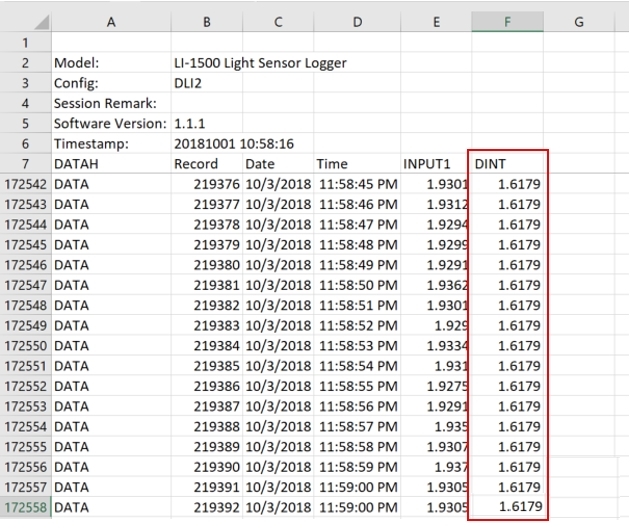Click the timestamp value 20181001 10:58:16
This screenshot has height=530, width=630.
[x=234, y=144]
